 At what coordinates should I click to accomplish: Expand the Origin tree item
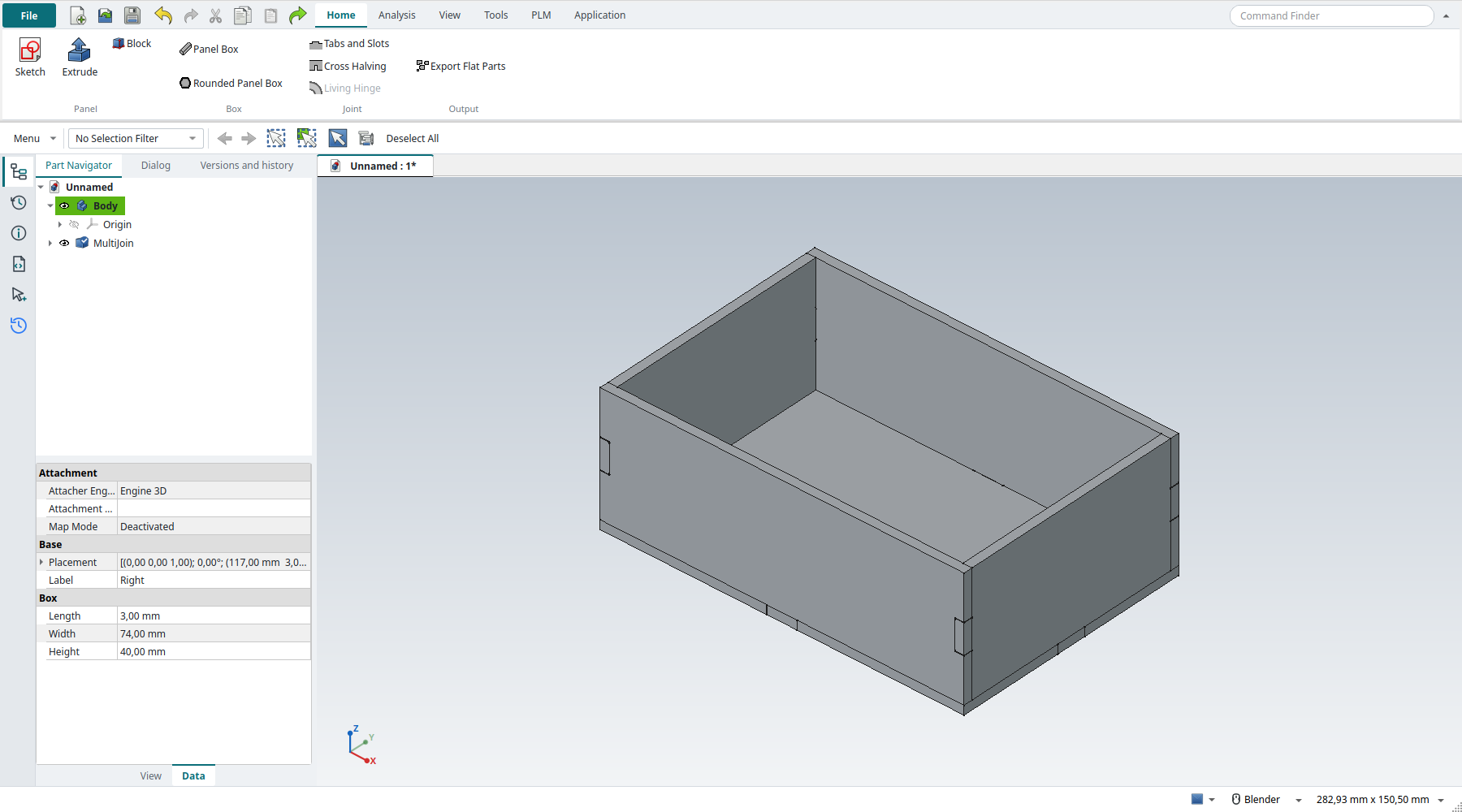point(60,225)
